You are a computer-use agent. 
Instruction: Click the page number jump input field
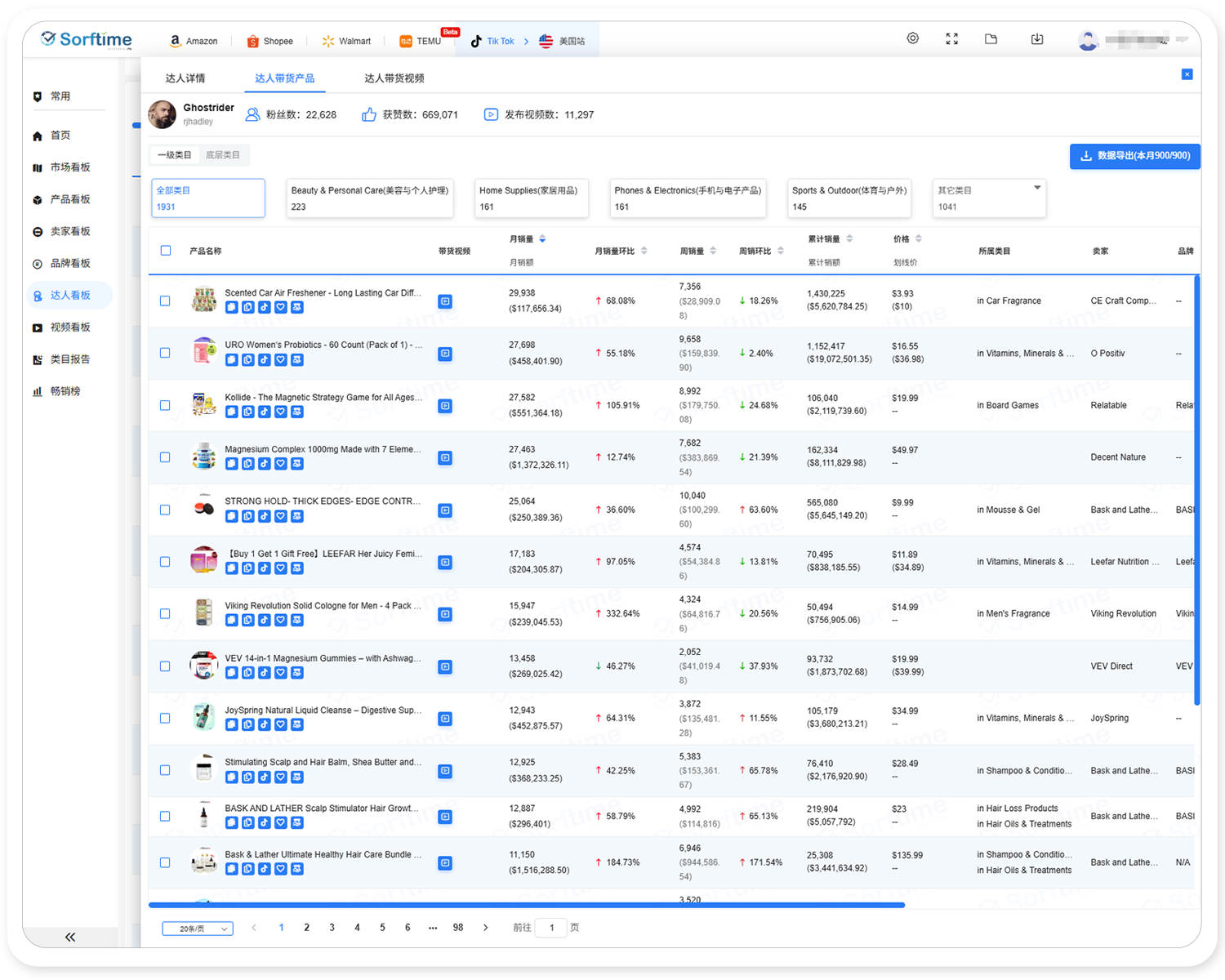click(x=551, y=928)
